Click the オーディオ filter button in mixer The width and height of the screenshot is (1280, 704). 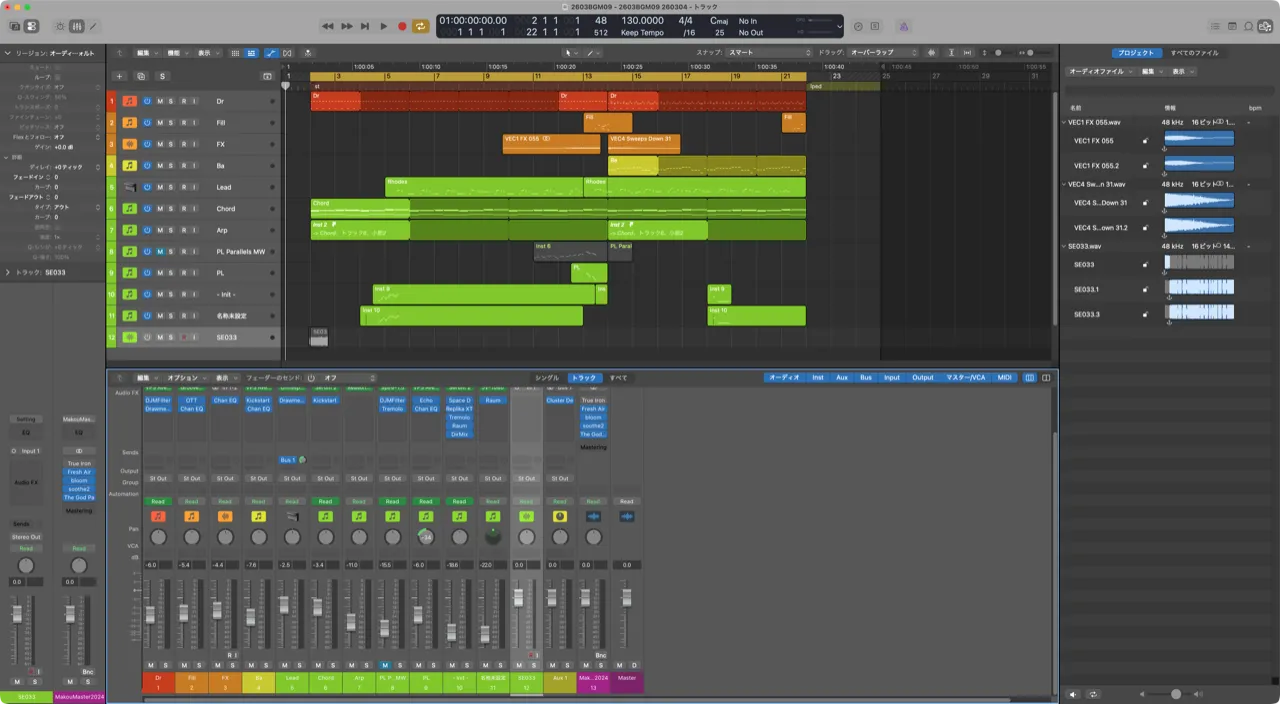(784, 377)
